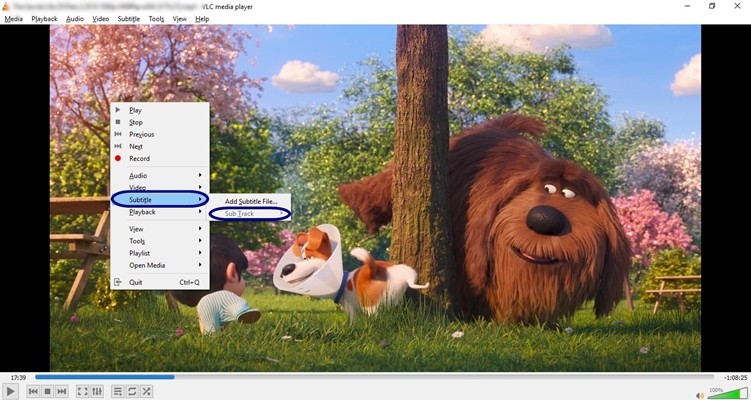Expand Video submenu in context menu
751x400 pixels.
click(x=159, y=187)
